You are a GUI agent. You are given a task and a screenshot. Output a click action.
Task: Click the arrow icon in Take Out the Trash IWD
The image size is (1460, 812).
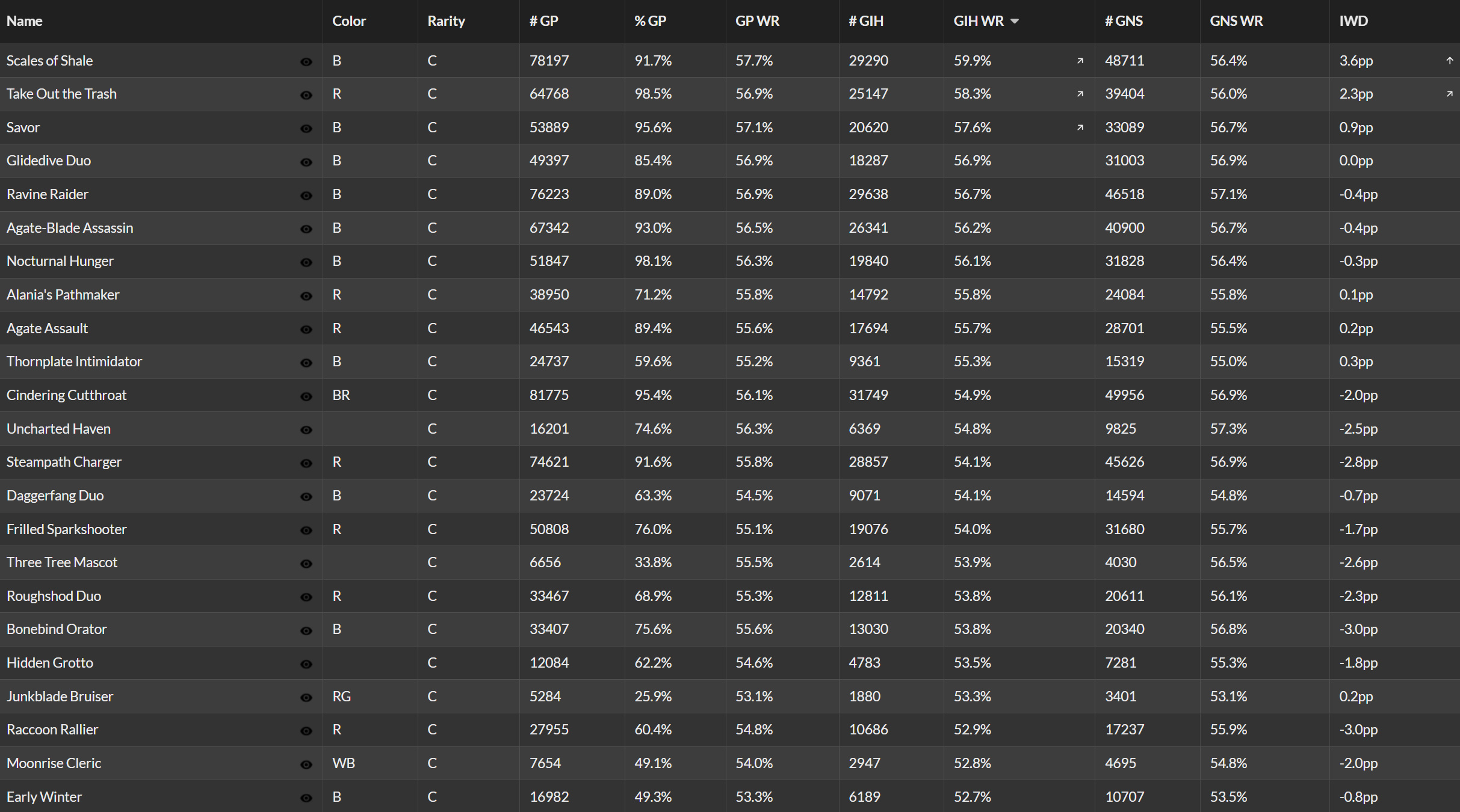1450,94
